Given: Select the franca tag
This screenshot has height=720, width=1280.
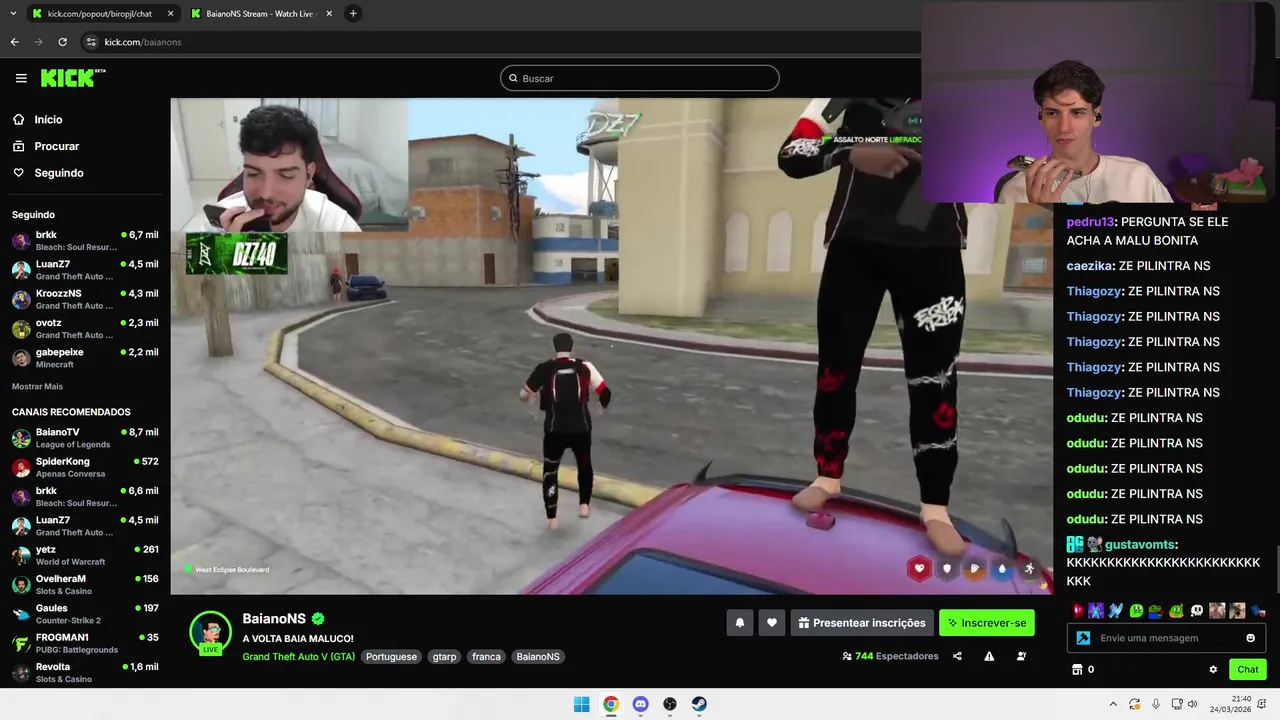Looking at the screenshot, I should [x=486, y=657].
